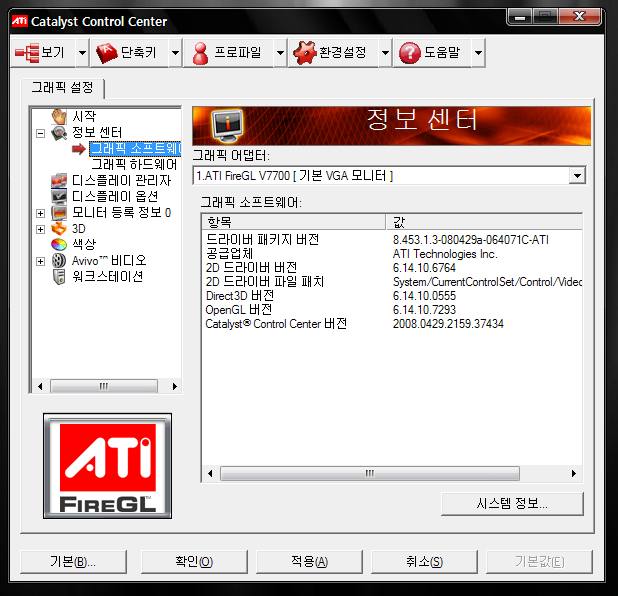Image resolution: width=618 pixels, height=596 pixels.
Task: Select the 드라이버 패키지 버전 row
Action: (392, 240)
